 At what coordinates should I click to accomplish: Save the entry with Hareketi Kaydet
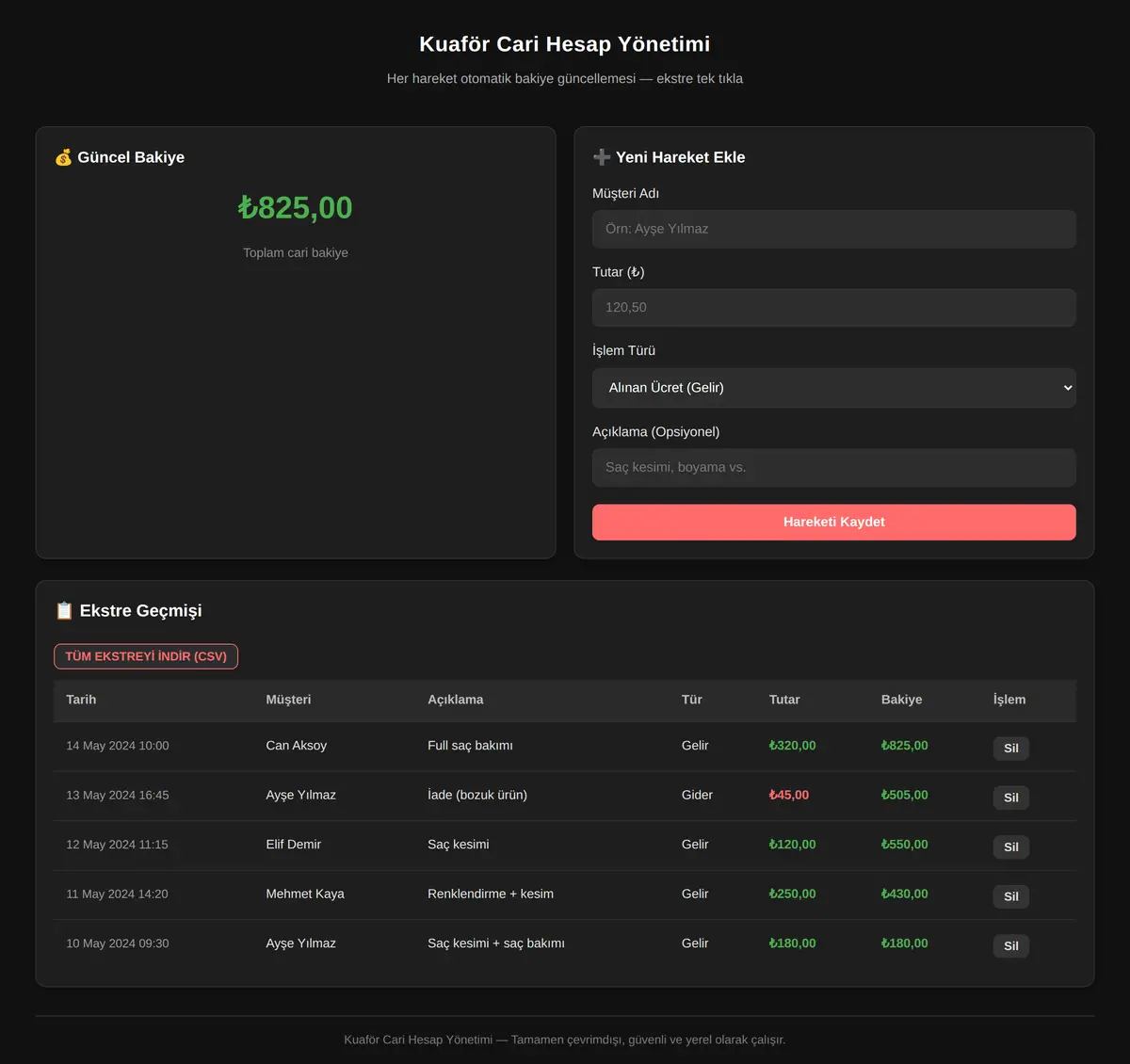click(x=834, y=523)
